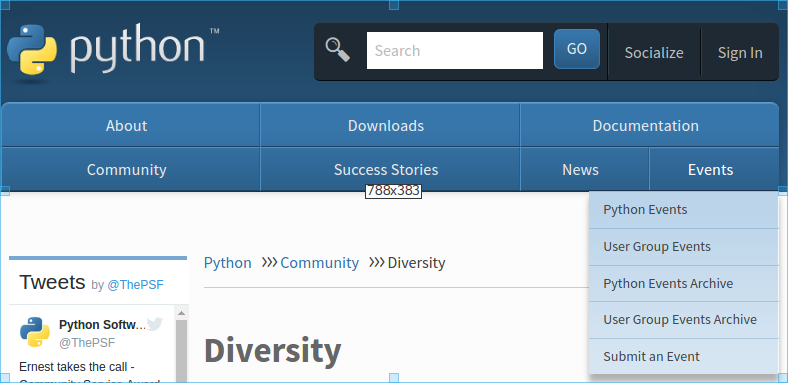Open the Sign In menu
This screenshot has height=383, width=788.
tap(740, 52)
